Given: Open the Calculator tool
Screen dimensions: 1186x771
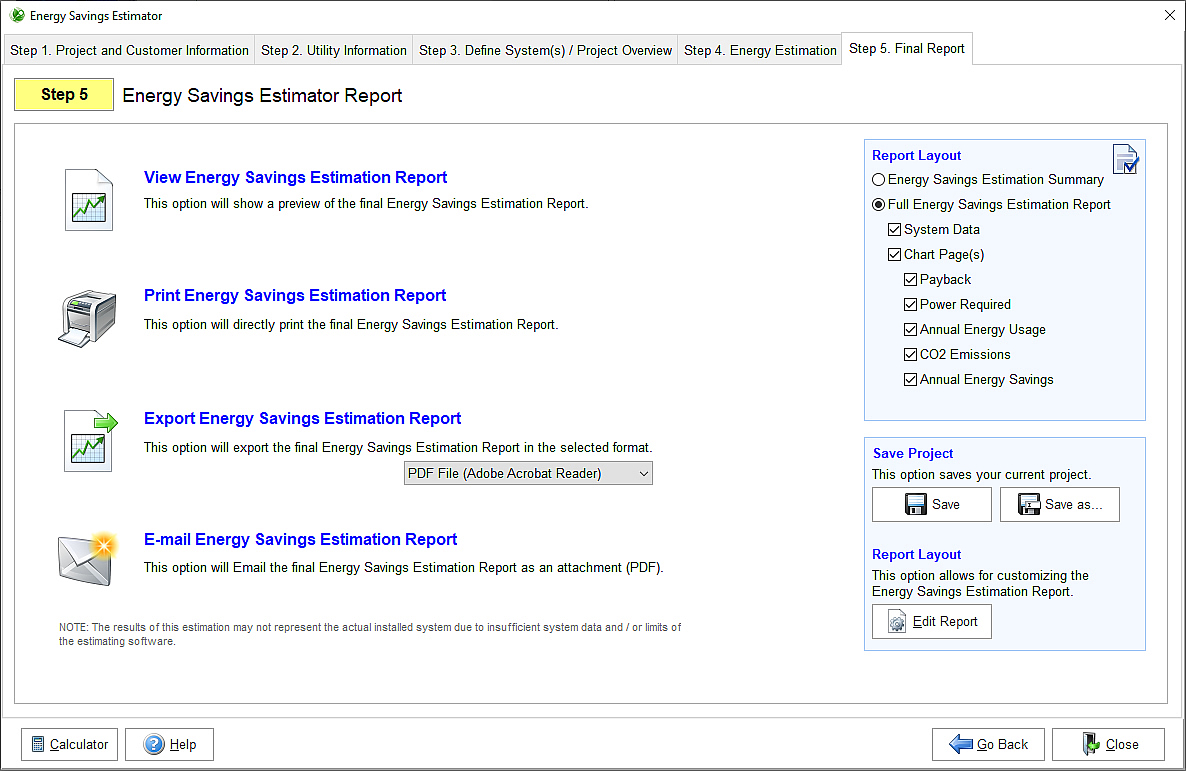Looking at the screenshot, I should pos(69,744).
